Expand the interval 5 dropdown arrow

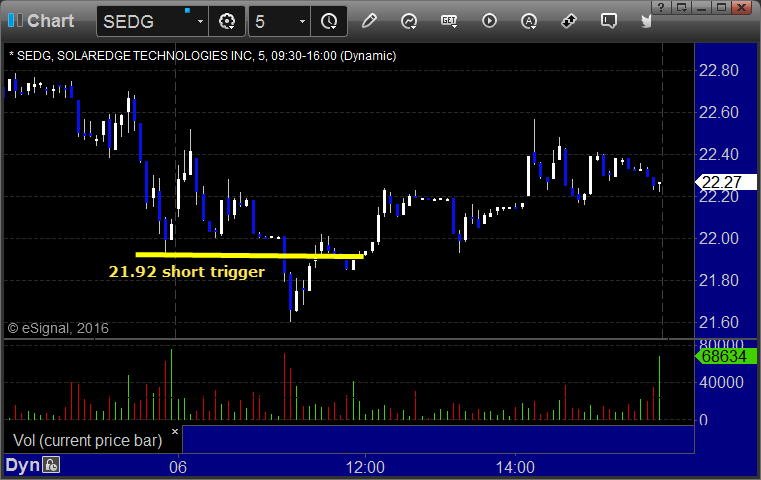point(302,21)
